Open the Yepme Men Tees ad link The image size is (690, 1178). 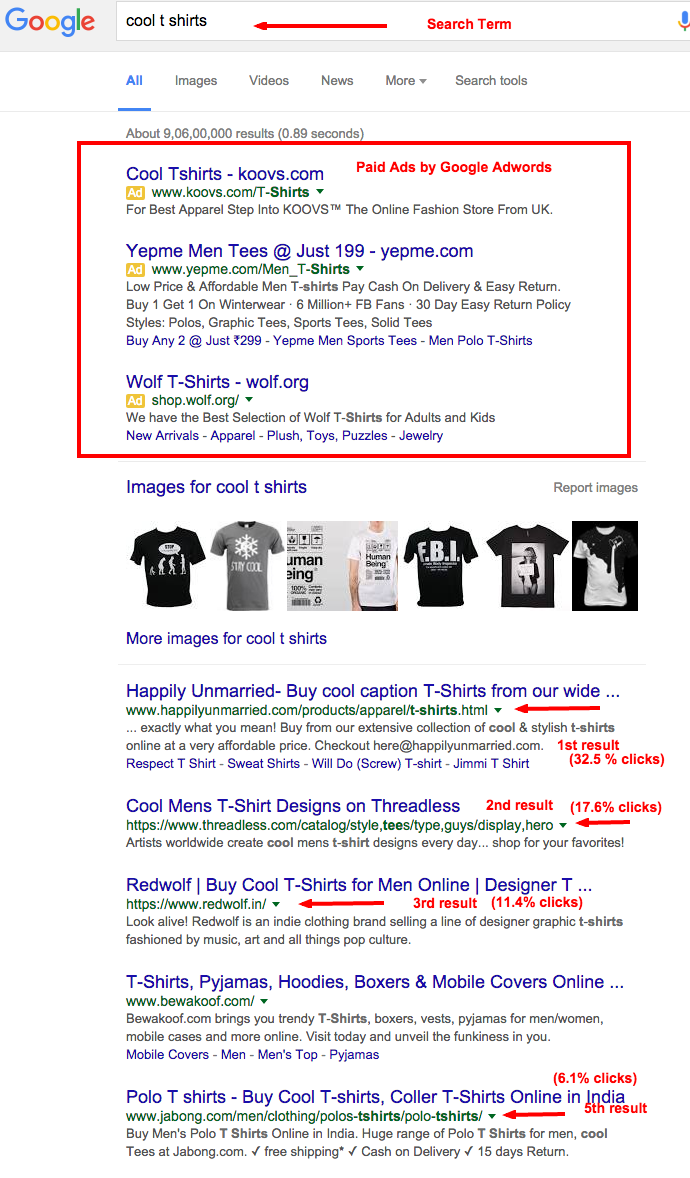point(299,251)
